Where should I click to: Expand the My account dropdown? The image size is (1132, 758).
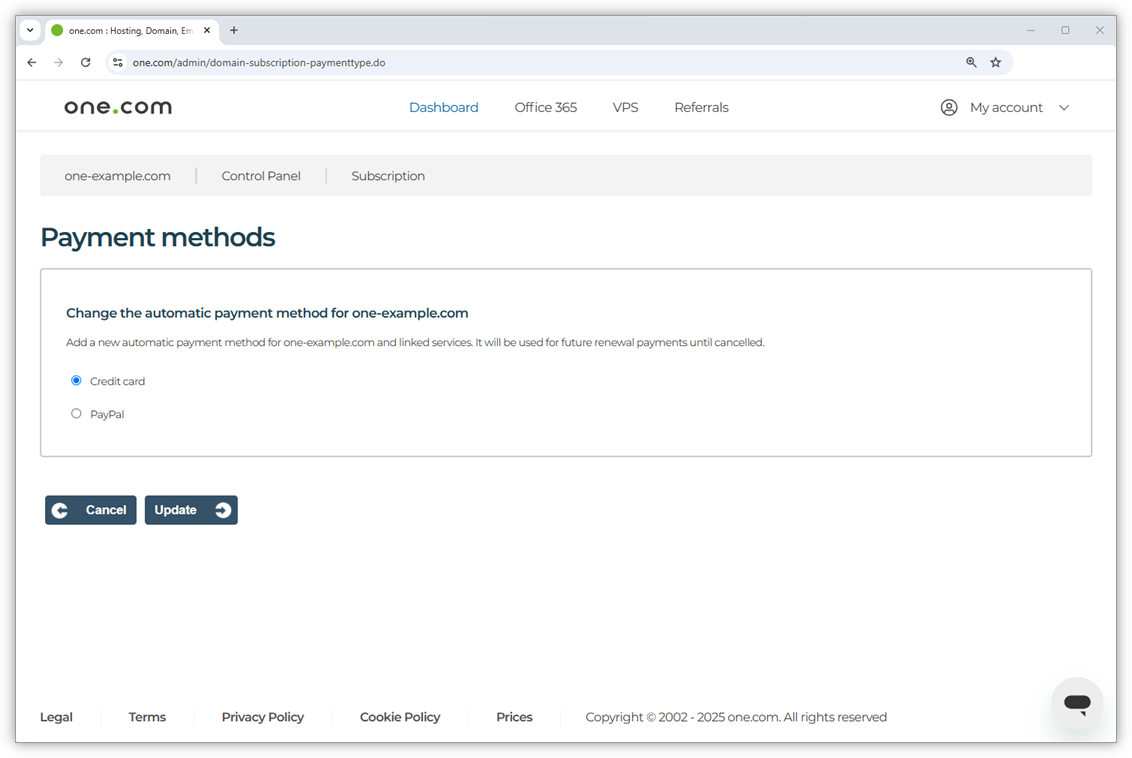(1064, 107)
